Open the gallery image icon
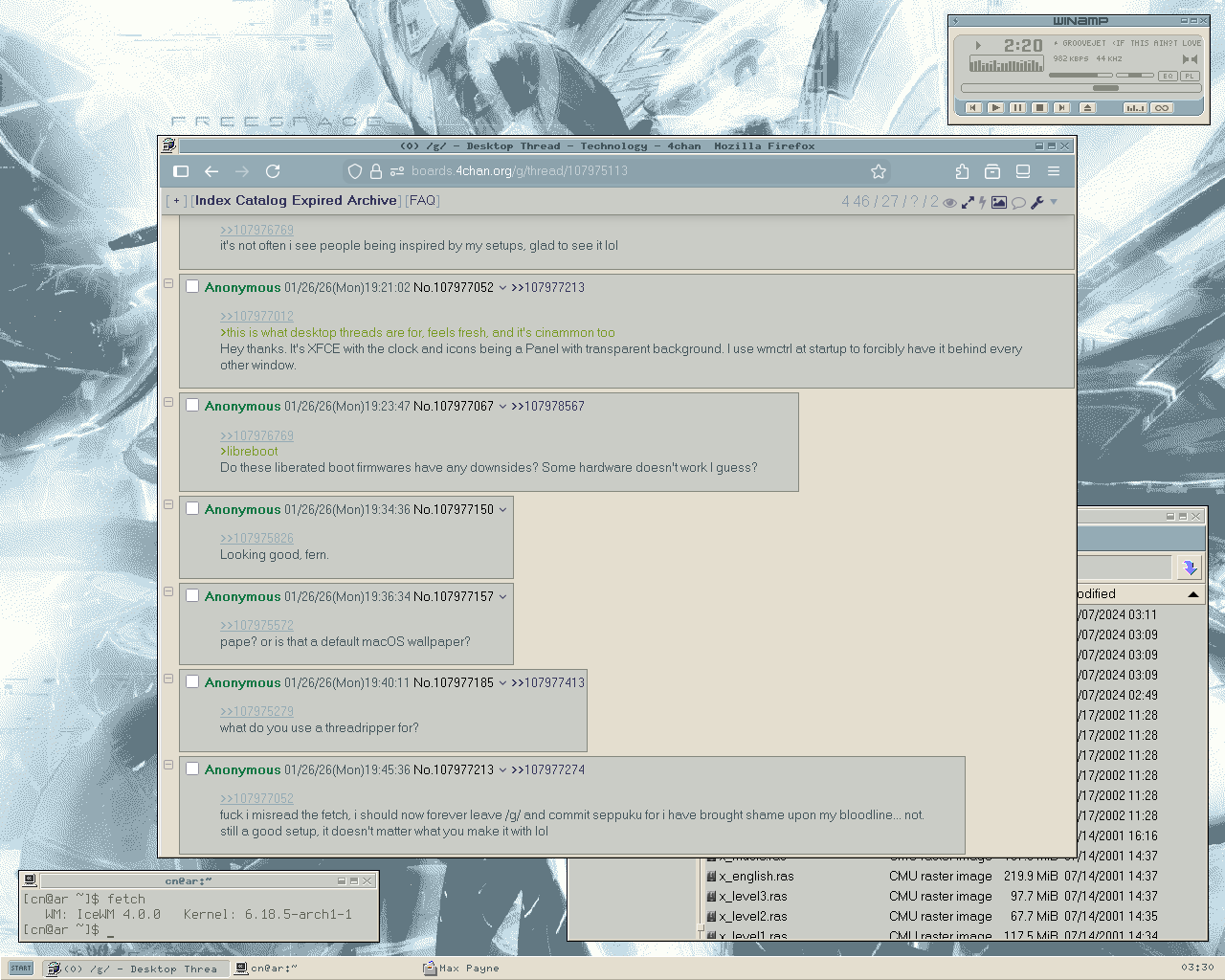The width and height of the screenshot is (1225, 980). pyautogui.click(x=999, y=202)
